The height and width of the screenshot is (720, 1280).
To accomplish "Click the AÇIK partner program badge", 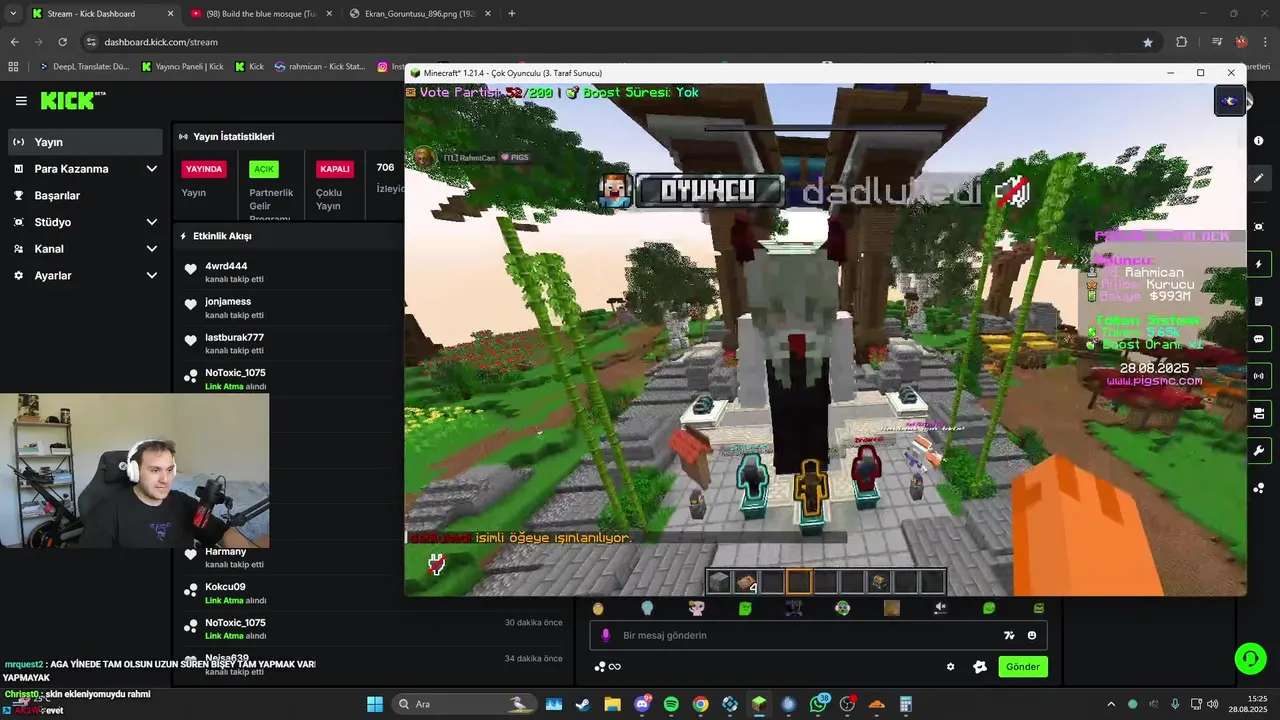I will tap(263, 169).
